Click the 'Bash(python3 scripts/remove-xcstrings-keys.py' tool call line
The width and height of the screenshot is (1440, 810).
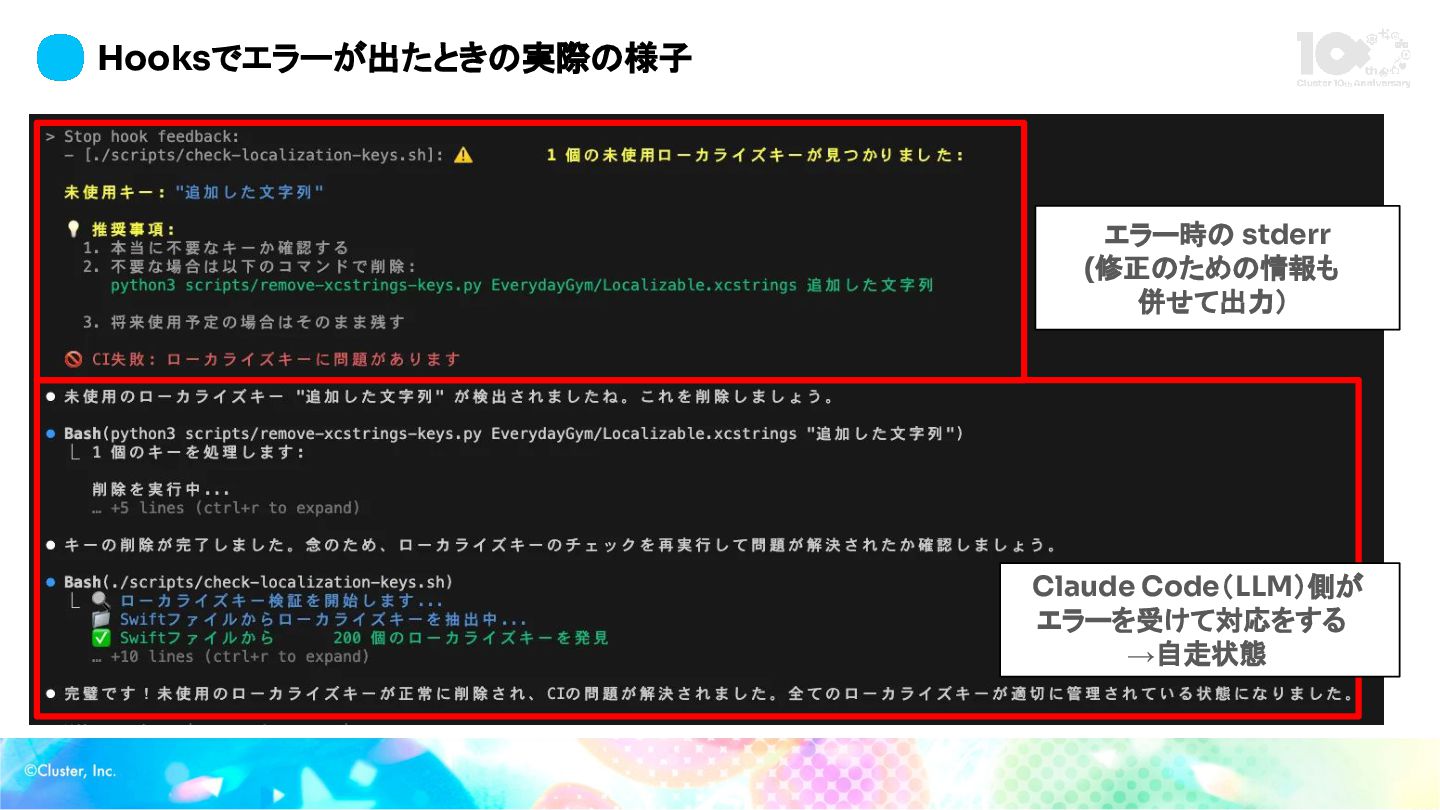513,434
